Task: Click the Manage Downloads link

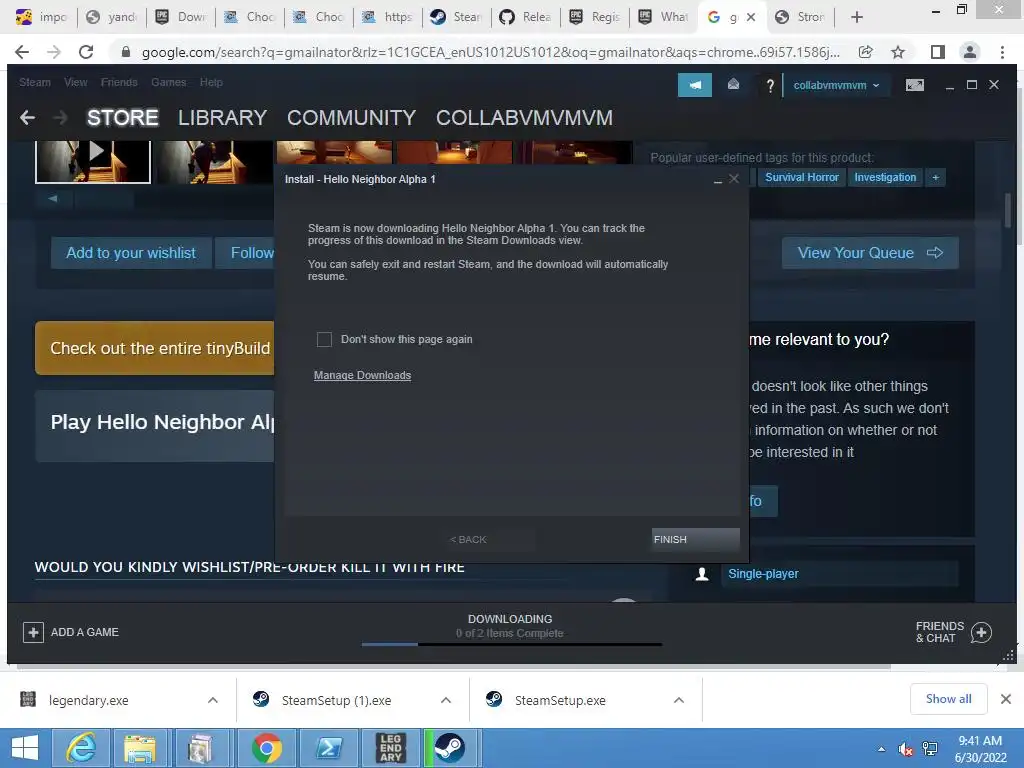Action: [362, 376]
